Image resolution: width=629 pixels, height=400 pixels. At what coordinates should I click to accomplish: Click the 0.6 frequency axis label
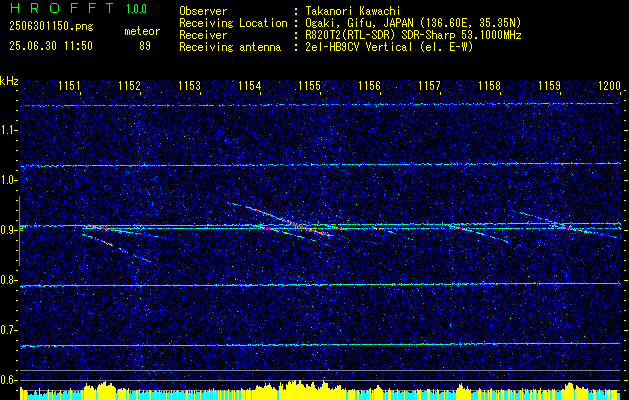[x=8, y=380]
